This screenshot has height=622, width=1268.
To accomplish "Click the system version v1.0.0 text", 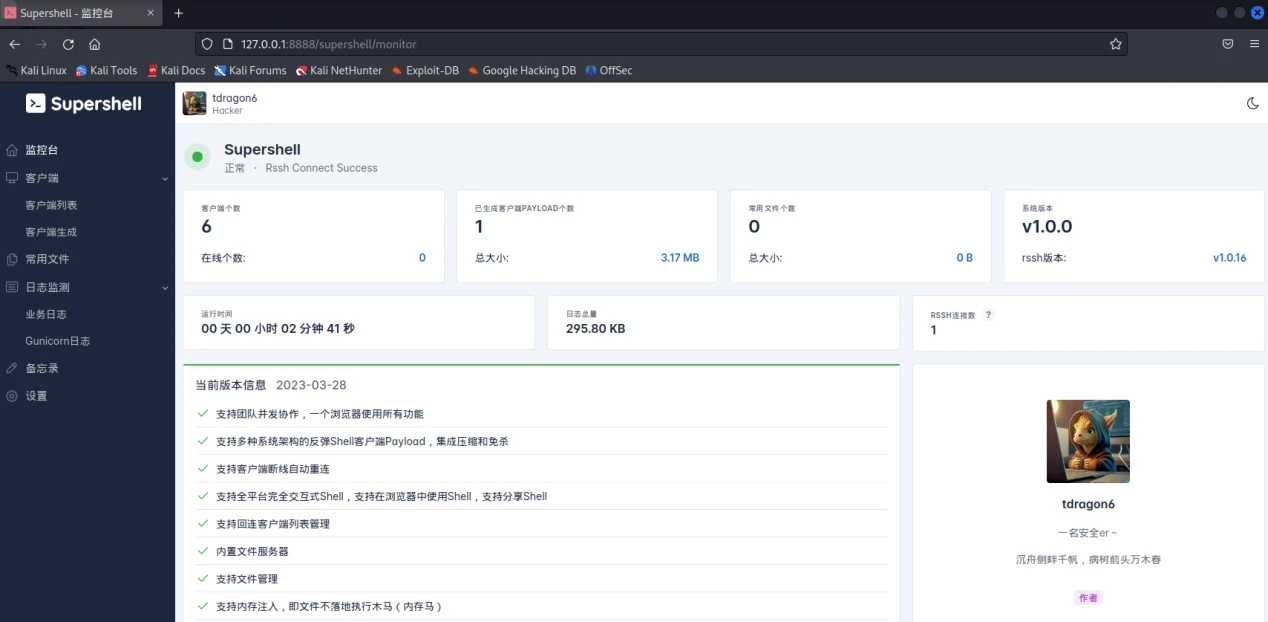I will [1047, 226].
